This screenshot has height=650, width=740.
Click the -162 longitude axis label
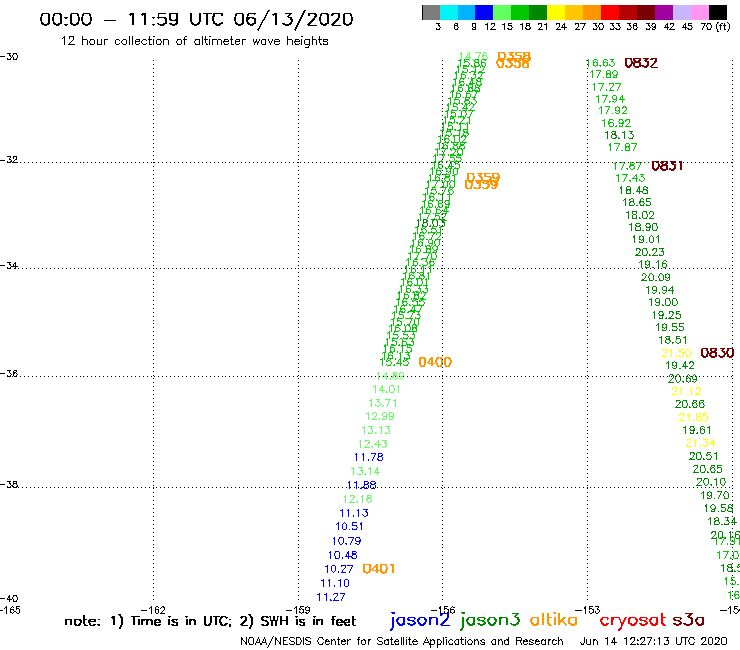tap(153, 610)
